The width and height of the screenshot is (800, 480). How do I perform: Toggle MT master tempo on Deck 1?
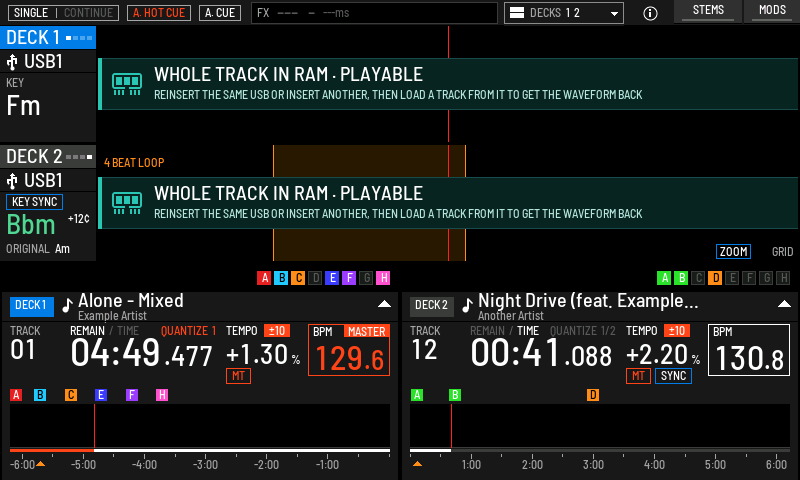point(238,376)
